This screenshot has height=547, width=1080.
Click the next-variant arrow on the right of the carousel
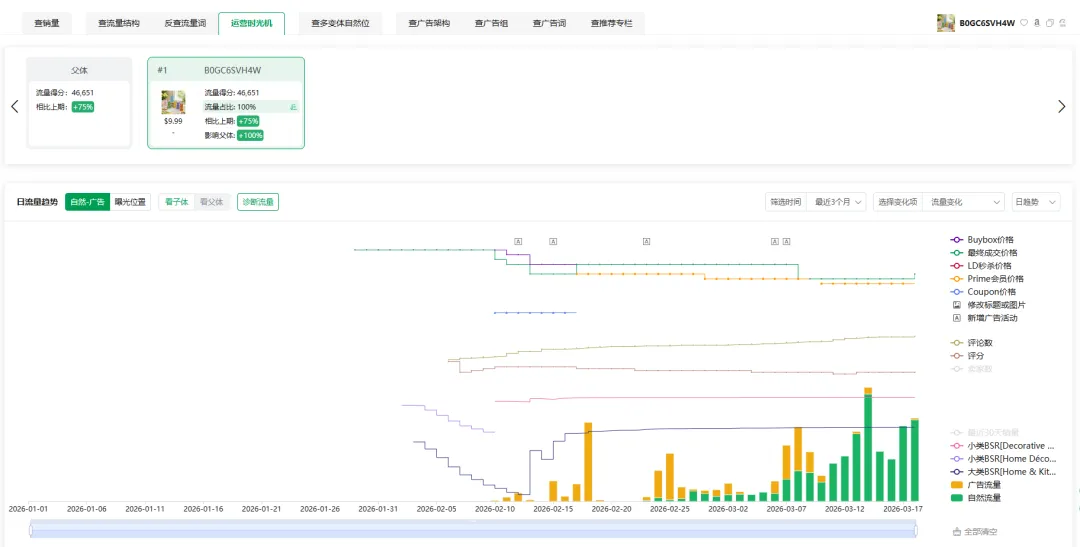(x=1061, y=107)
